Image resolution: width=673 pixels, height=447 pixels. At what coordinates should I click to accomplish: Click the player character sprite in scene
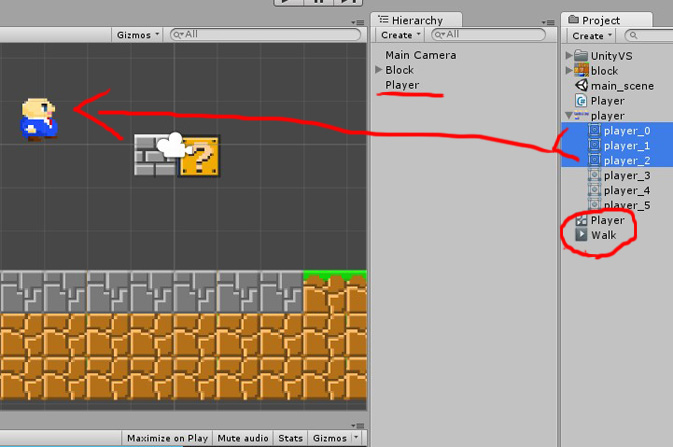(x=39, y=119)
